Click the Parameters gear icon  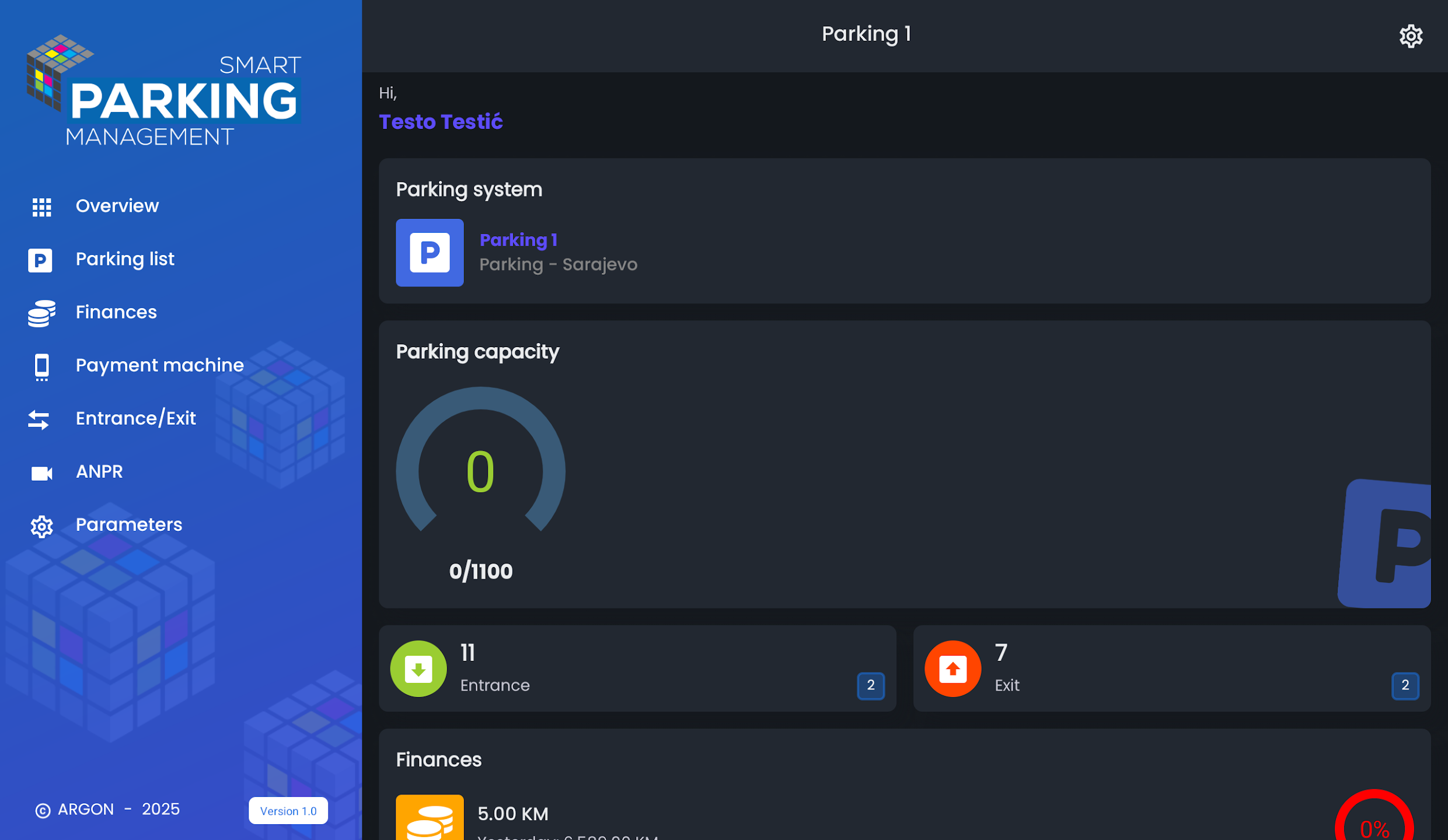tap(41, 526)
